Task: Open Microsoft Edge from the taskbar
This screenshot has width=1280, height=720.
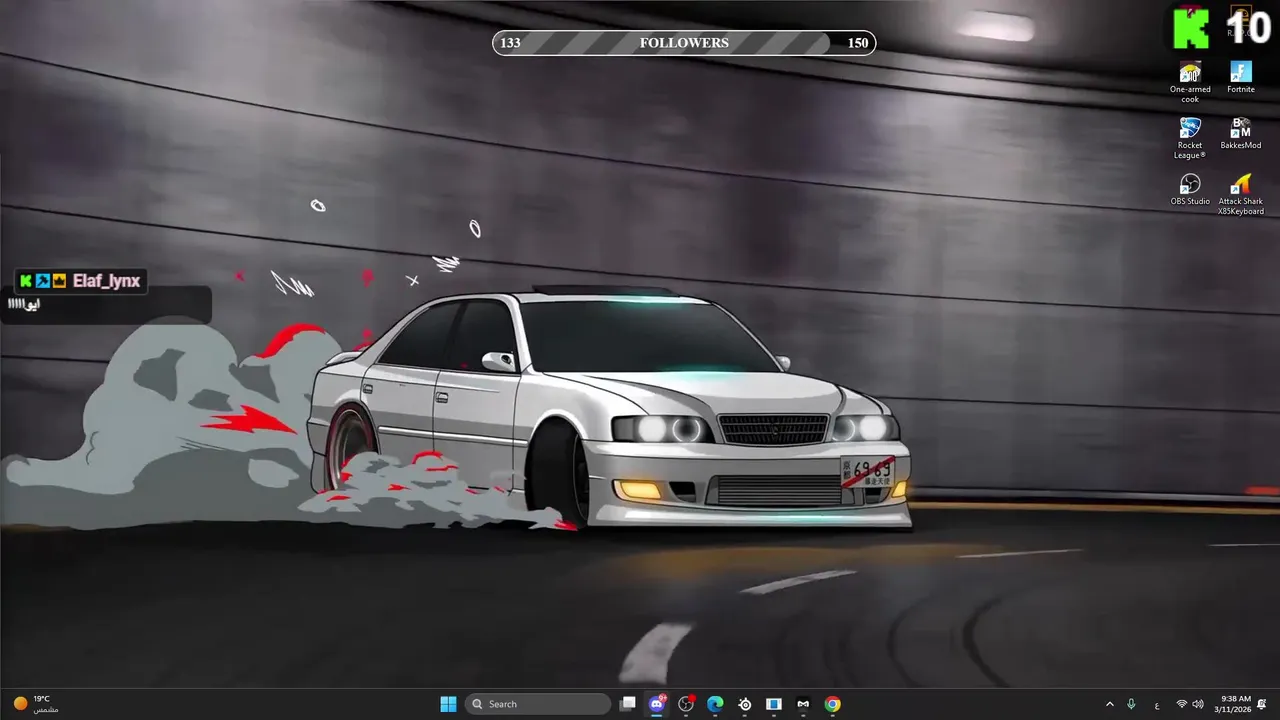Action: pos(715,704)
